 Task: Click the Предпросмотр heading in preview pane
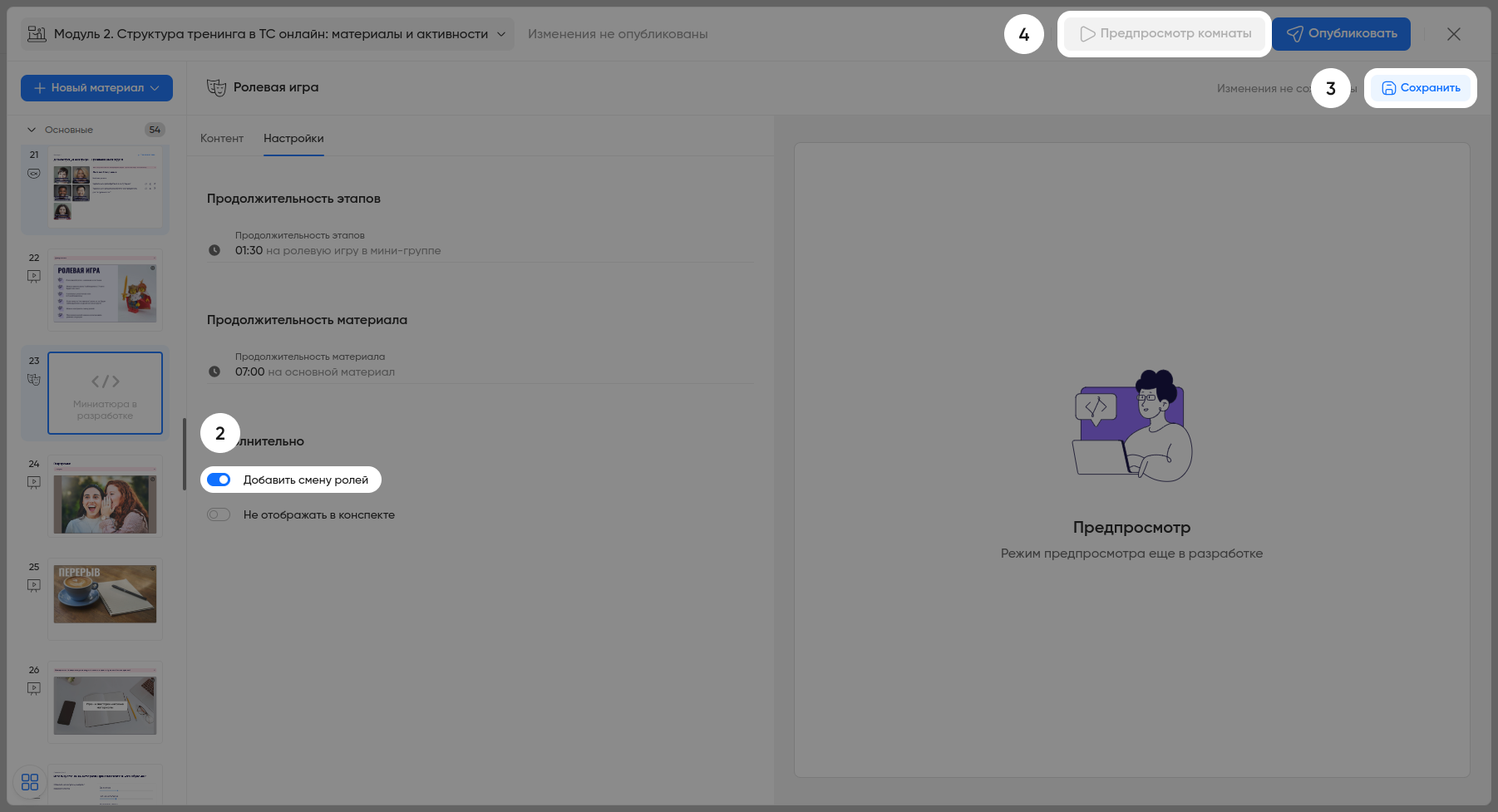click(1131, 528)
